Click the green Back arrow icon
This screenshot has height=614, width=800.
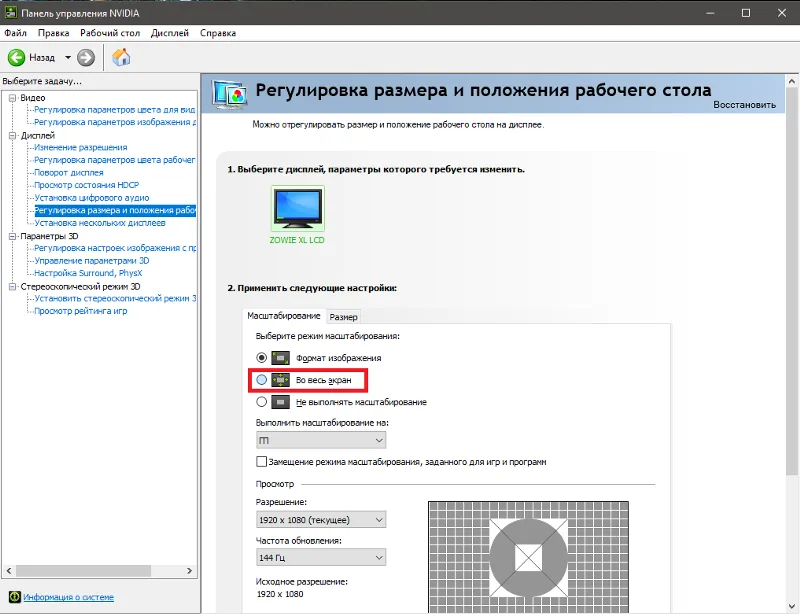(16, 58)
